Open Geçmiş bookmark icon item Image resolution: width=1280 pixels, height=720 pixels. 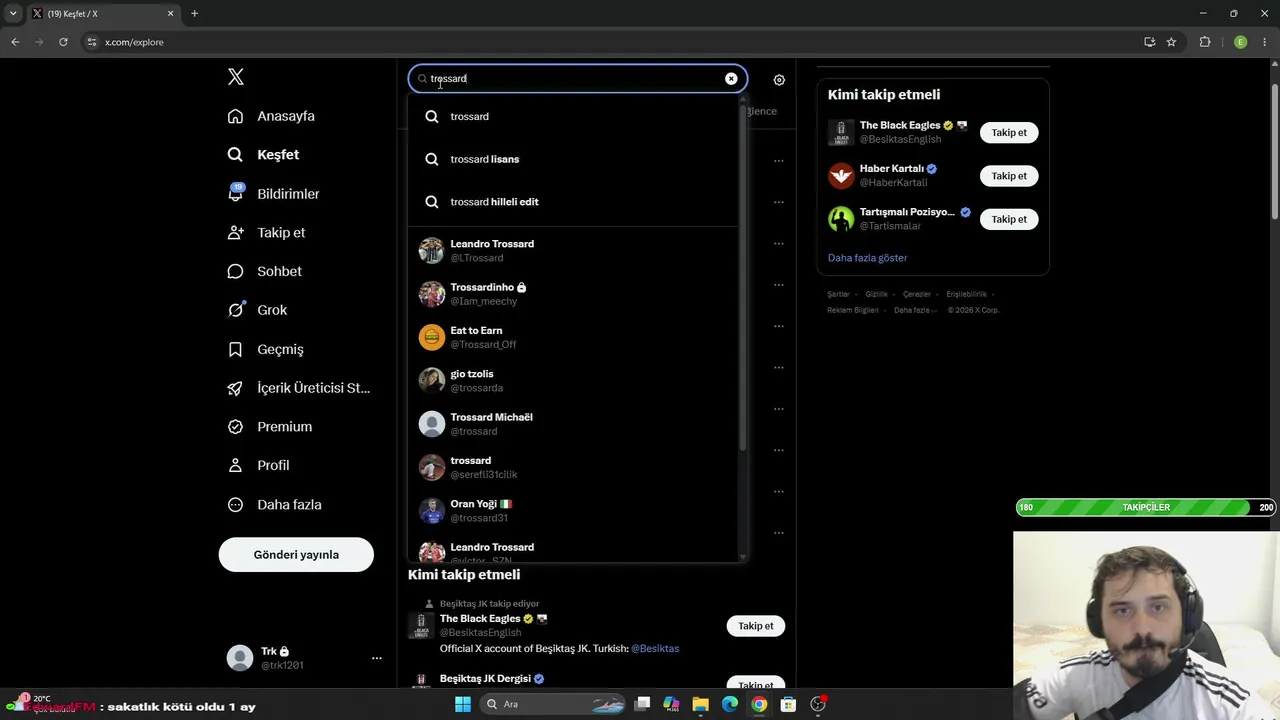(x=266, y=349)
